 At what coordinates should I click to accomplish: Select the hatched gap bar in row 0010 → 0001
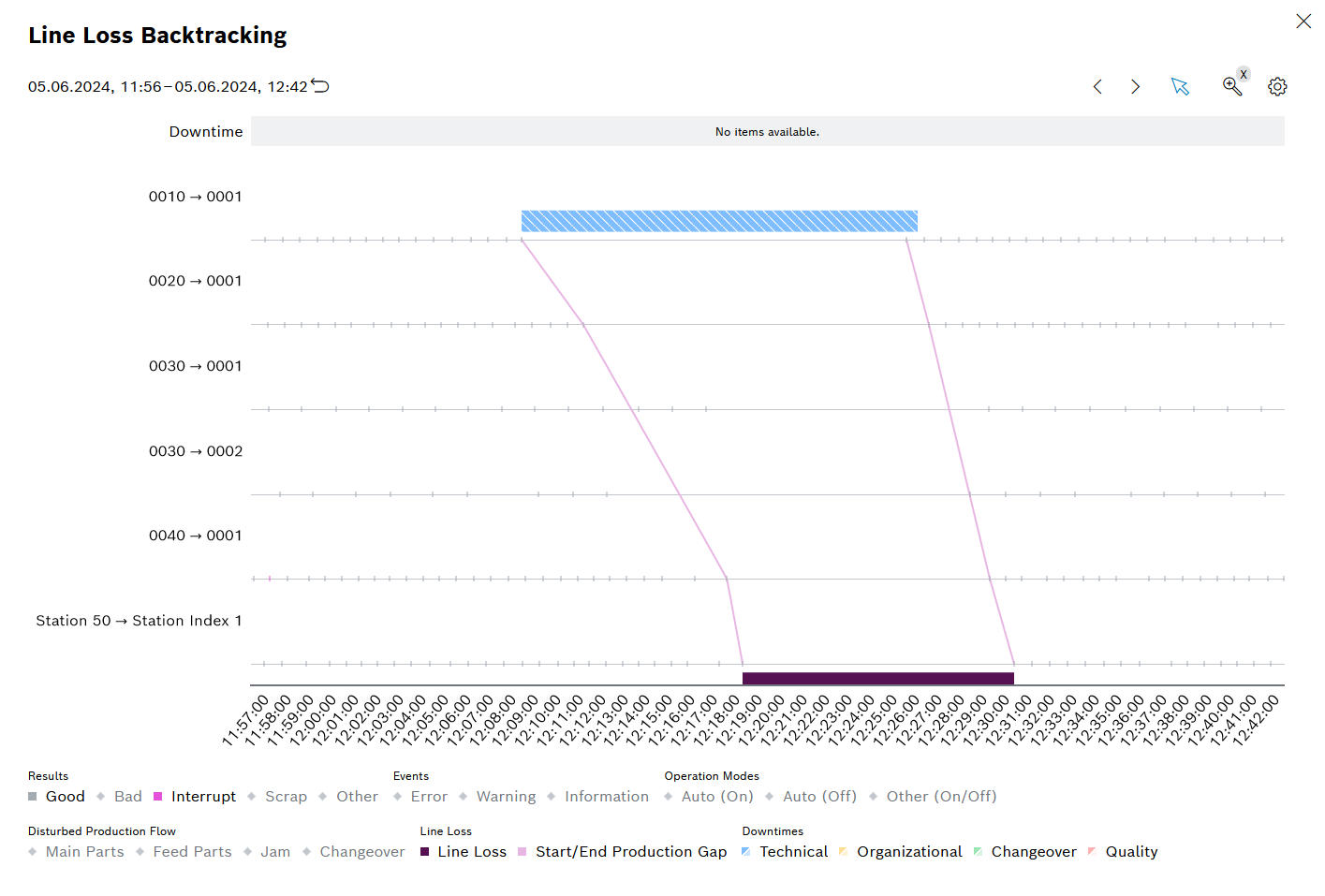[x=719, y=220]
